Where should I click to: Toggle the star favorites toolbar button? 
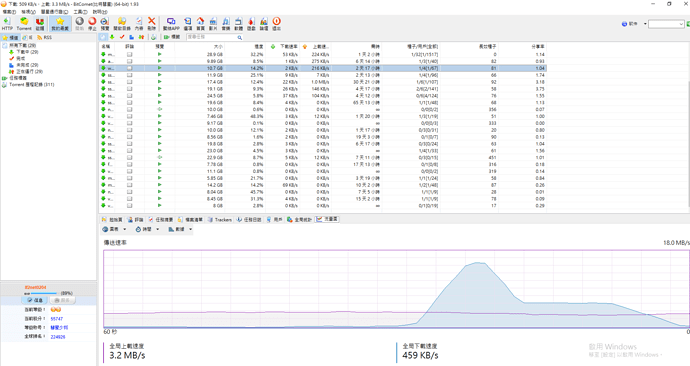[60, 23]
